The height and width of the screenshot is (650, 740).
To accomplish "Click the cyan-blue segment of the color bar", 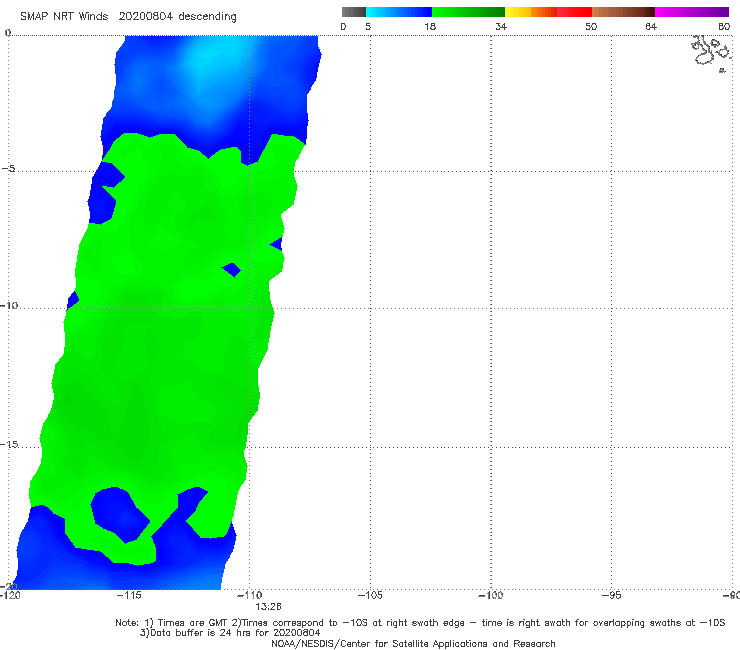I will 399,12.
